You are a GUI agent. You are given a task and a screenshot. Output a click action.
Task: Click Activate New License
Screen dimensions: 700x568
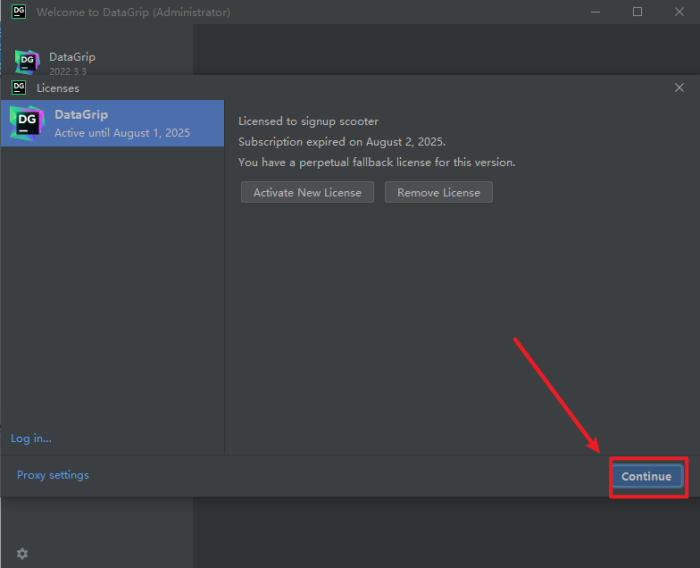[x=307, y=192]
